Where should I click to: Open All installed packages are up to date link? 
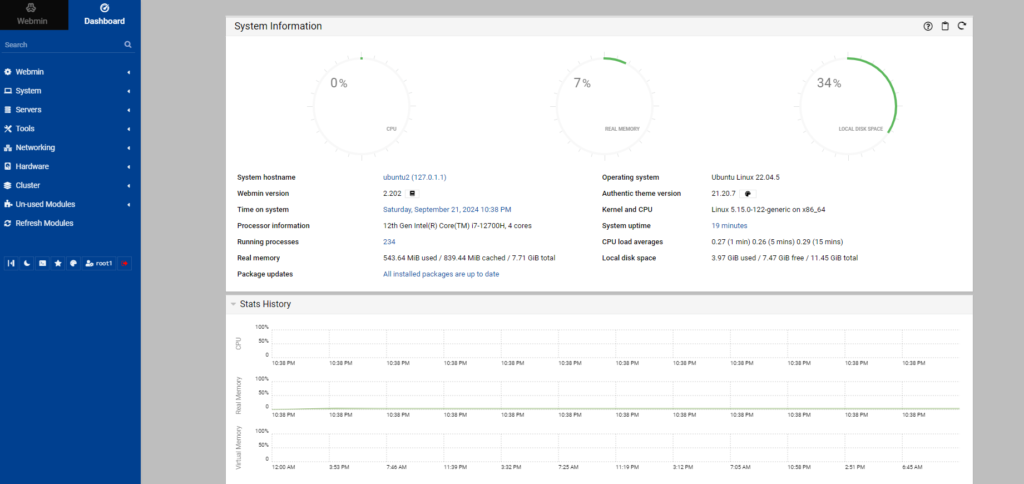[x=441, y=274]
